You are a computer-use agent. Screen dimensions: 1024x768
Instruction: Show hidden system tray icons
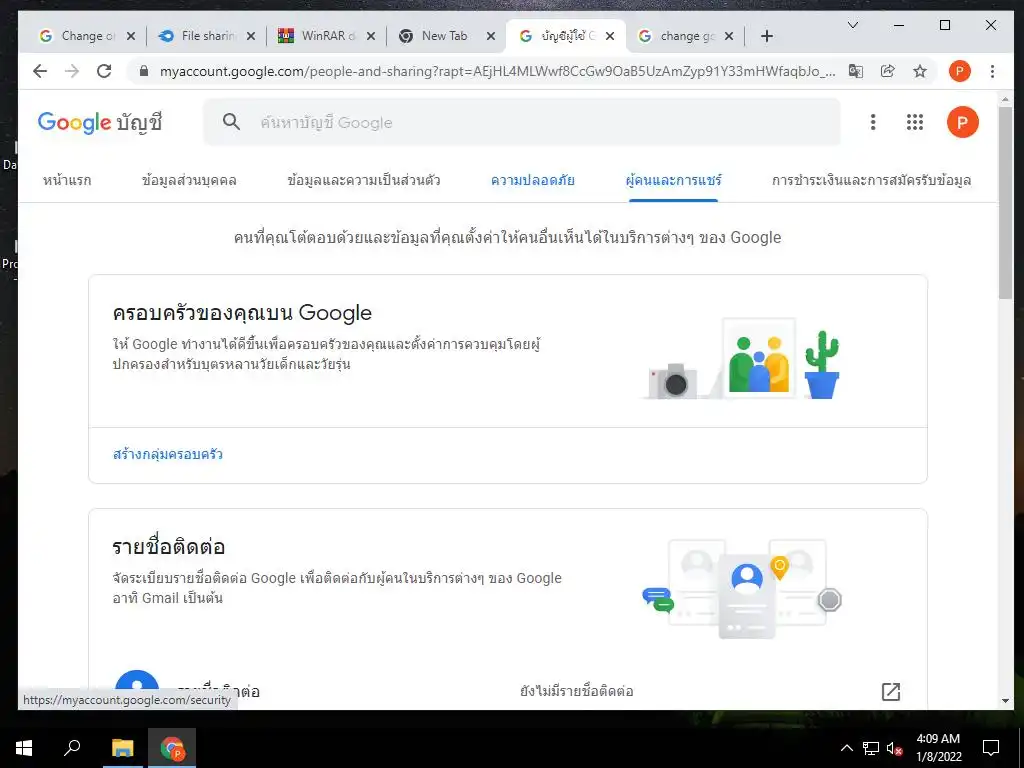tap(846, 748)
